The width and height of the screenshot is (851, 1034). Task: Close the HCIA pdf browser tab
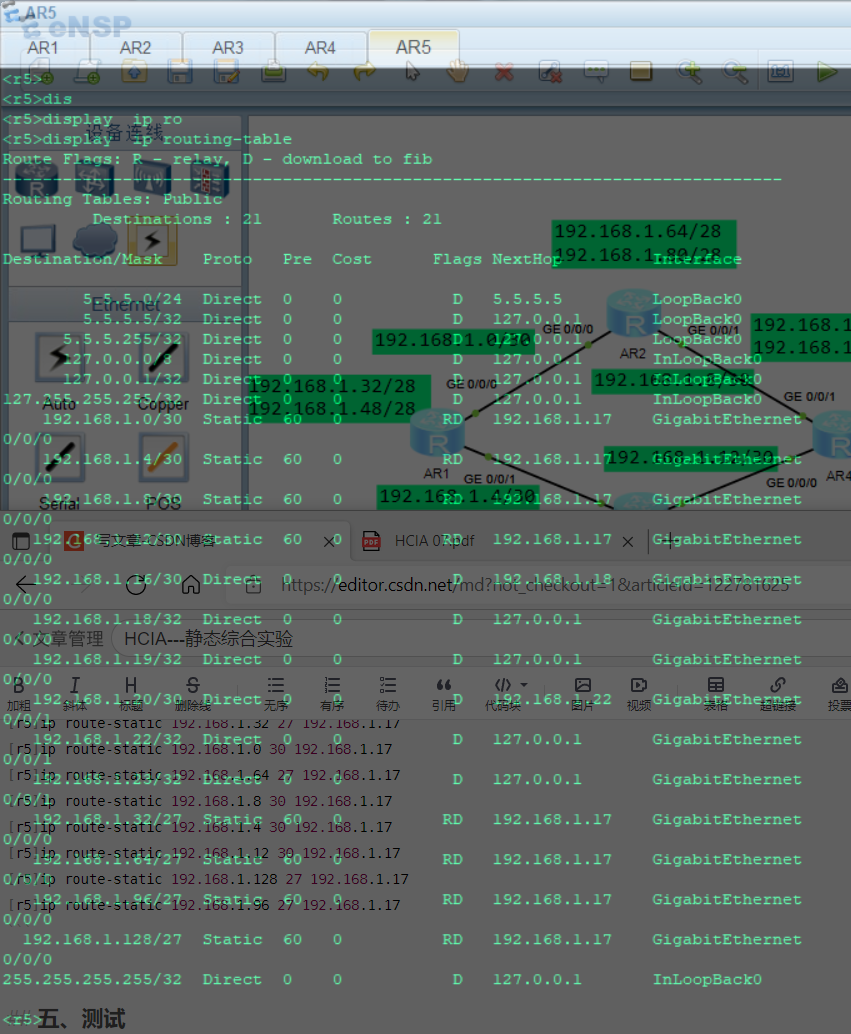(x=628, y=542)
